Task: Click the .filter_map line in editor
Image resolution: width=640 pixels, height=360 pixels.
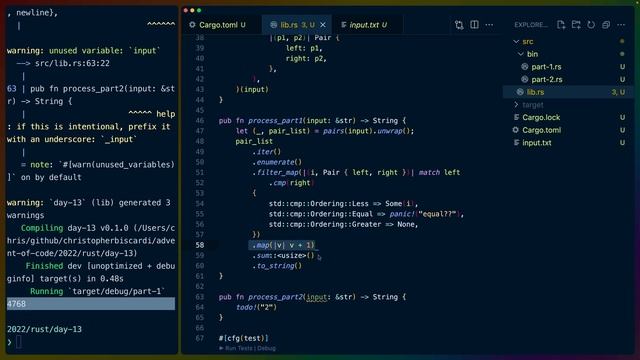Action: coord(356,173)
